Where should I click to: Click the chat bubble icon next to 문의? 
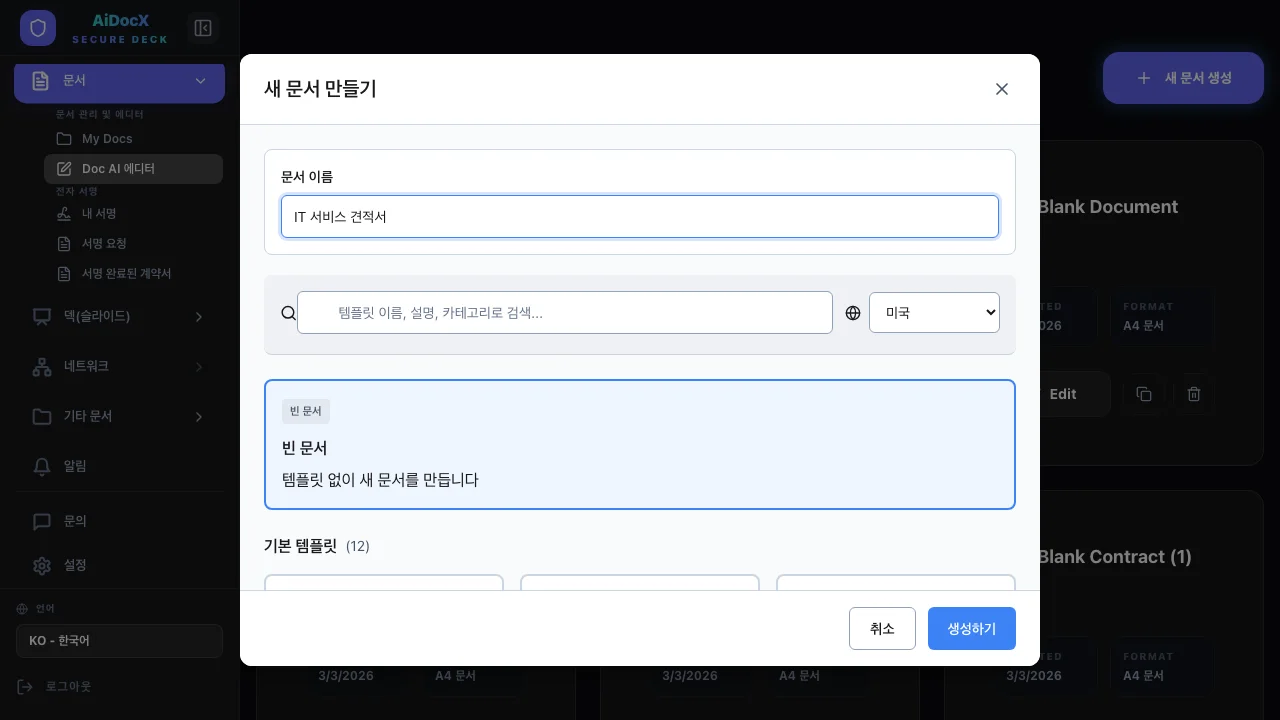tap(42, 521)
